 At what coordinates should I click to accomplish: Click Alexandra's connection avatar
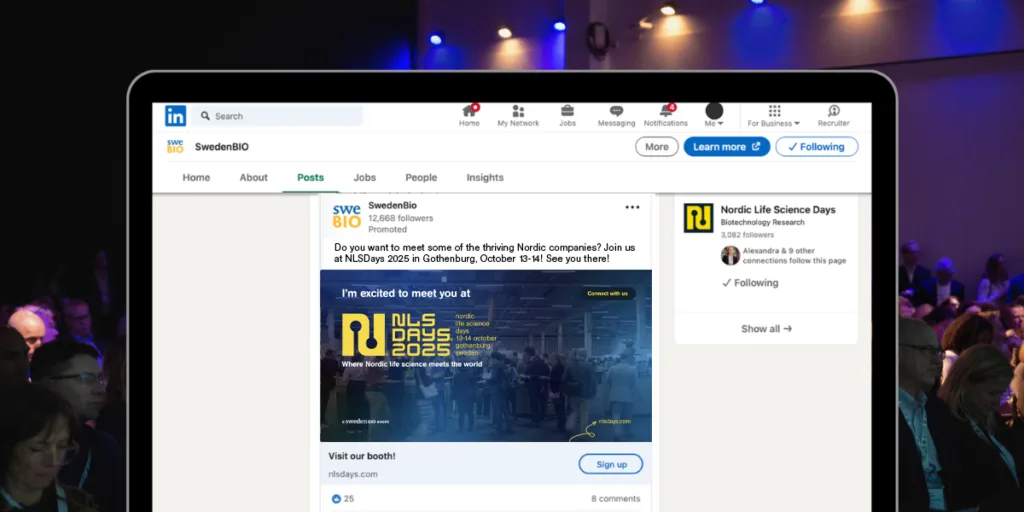(x=730, y=255)
